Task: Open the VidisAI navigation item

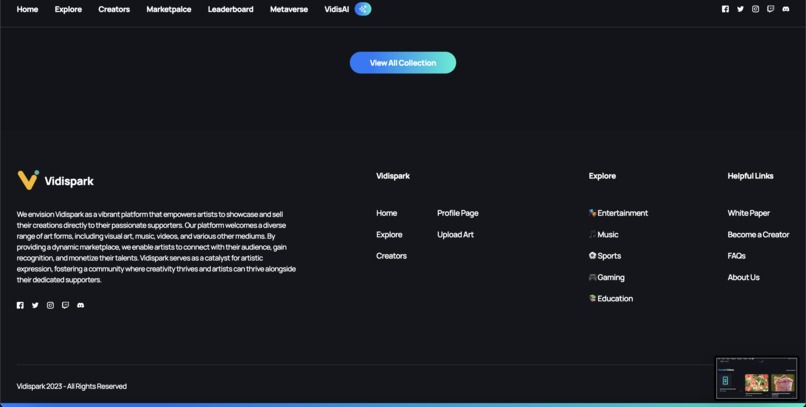Action: [x=337, y=9]
